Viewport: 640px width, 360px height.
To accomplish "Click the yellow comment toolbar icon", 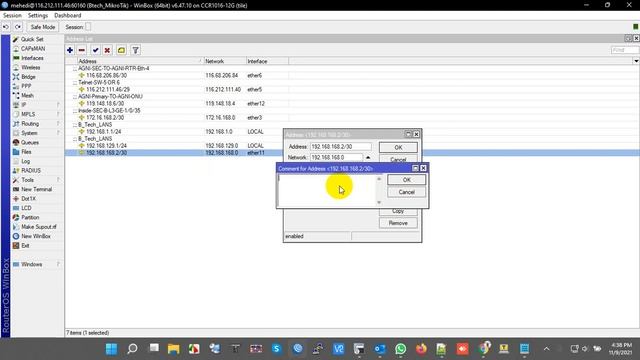I will click(121, 50).
